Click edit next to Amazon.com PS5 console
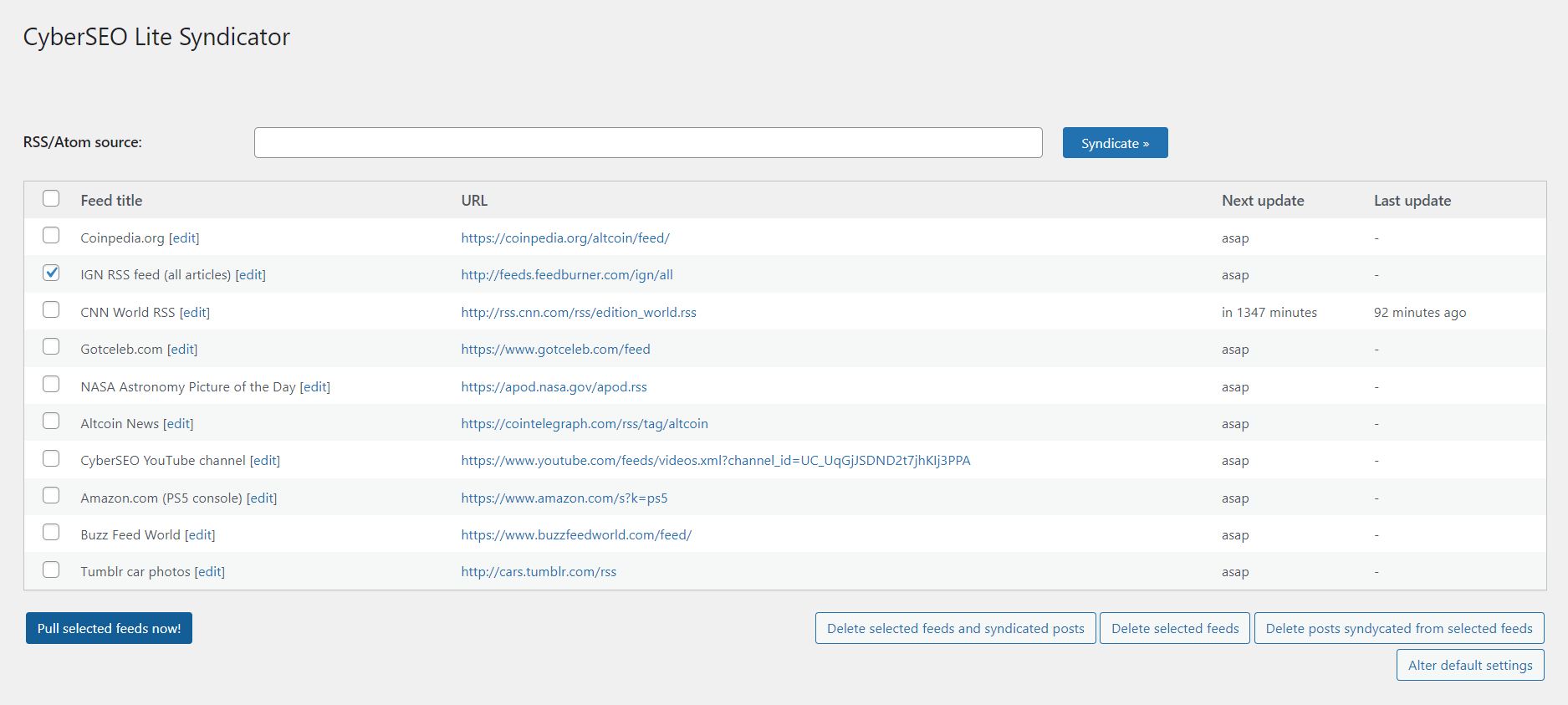 click(x=262, y=498)
